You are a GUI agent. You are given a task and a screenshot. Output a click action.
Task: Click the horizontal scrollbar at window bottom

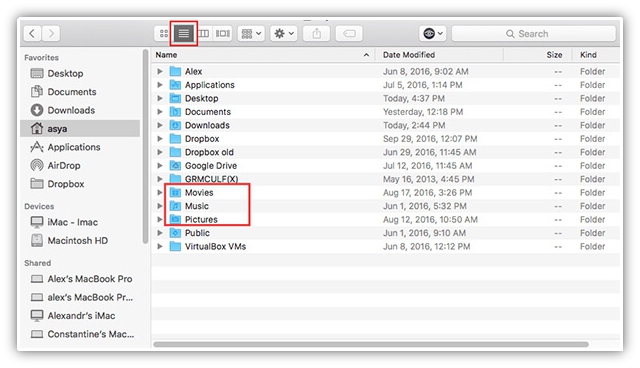[x=371, y=344]
